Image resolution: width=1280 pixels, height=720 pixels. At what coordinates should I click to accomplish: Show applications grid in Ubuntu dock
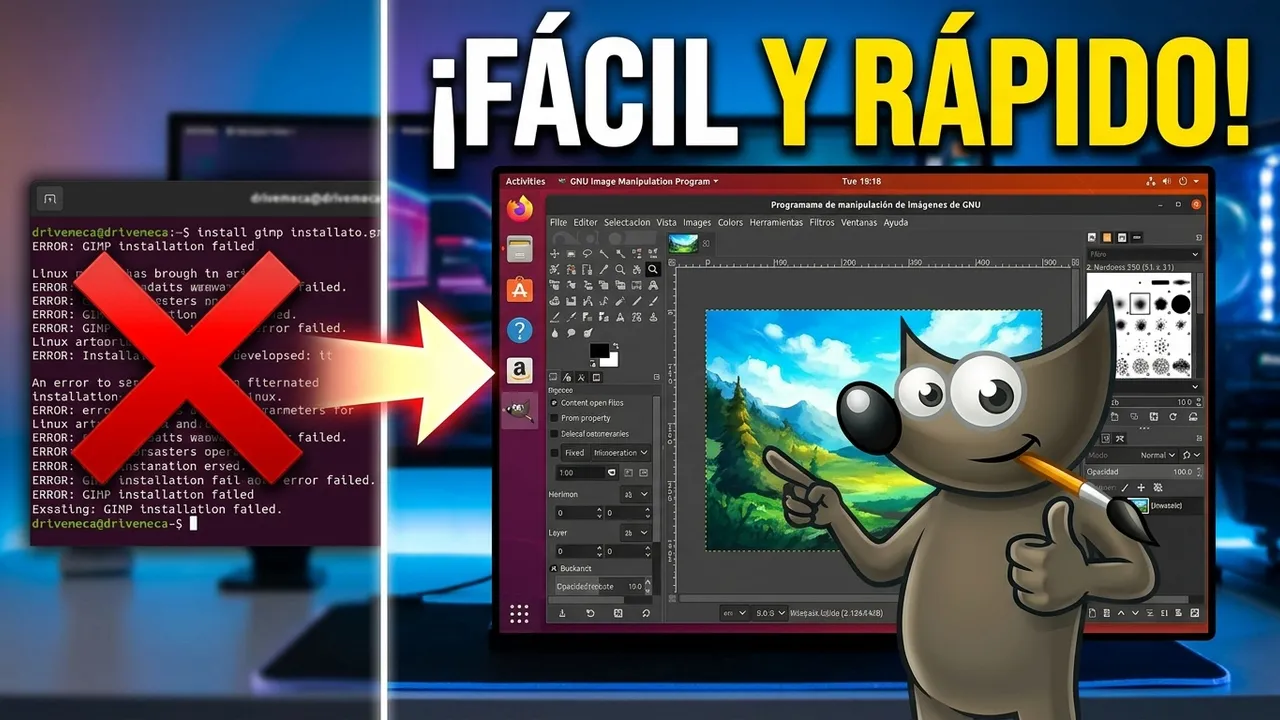click(519, 613)
